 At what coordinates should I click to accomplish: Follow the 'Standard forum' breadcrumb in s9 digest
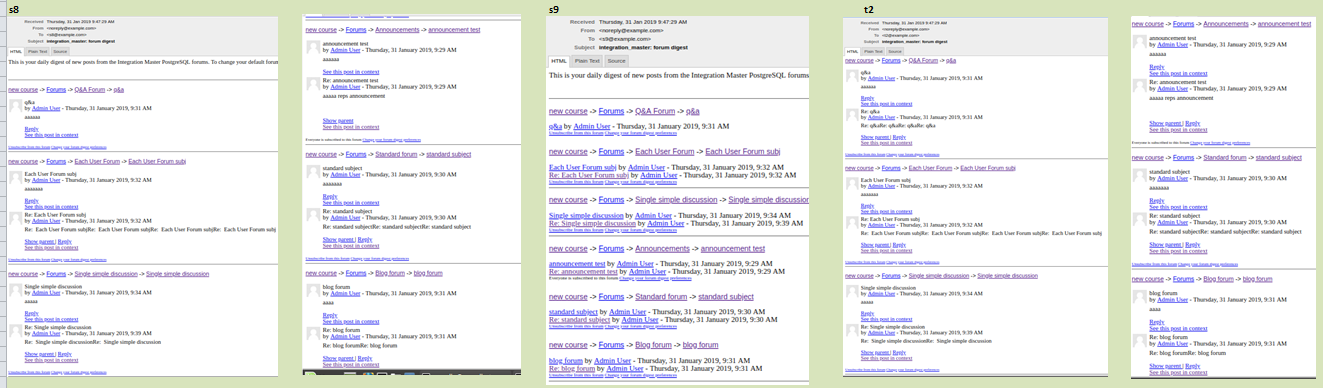coord(661,297)
